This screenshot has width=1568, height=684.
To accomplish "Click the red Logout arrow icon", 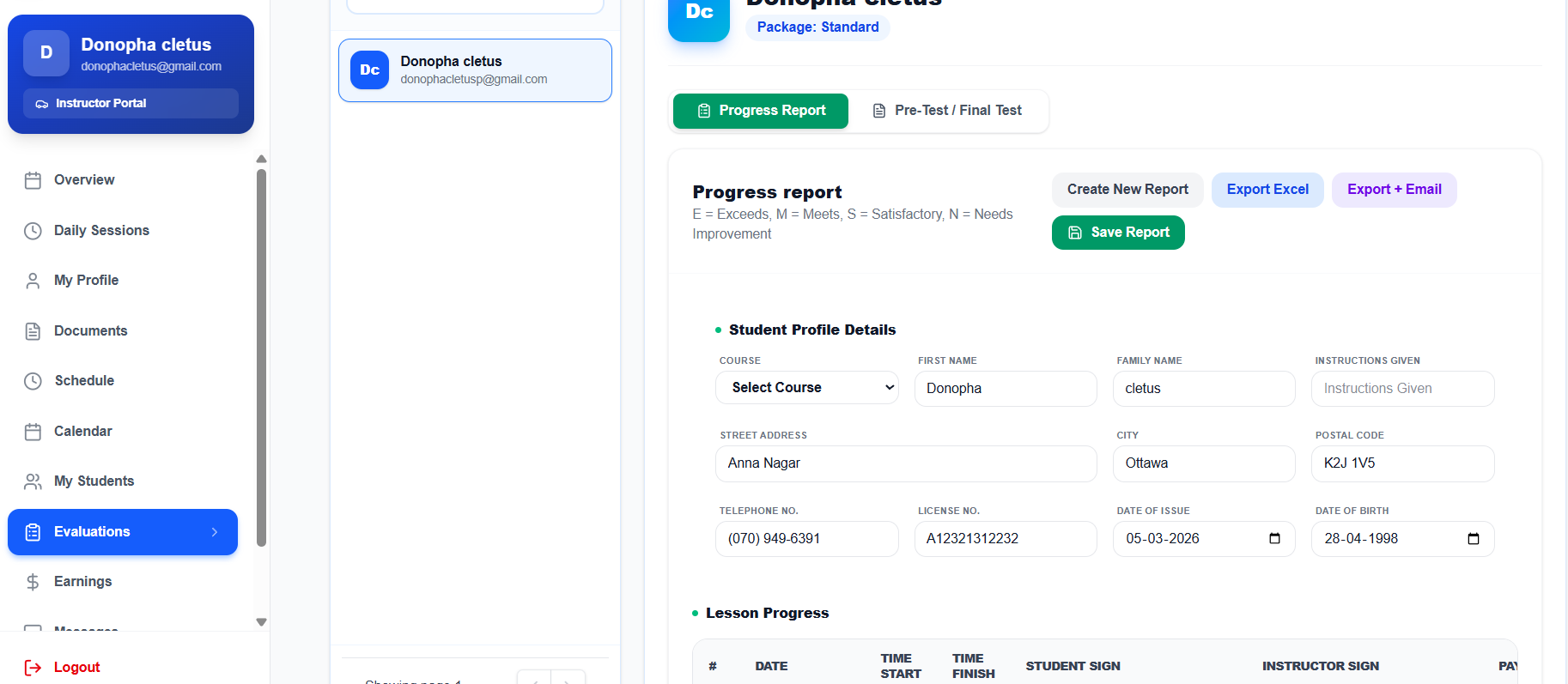I will point(33,668).
